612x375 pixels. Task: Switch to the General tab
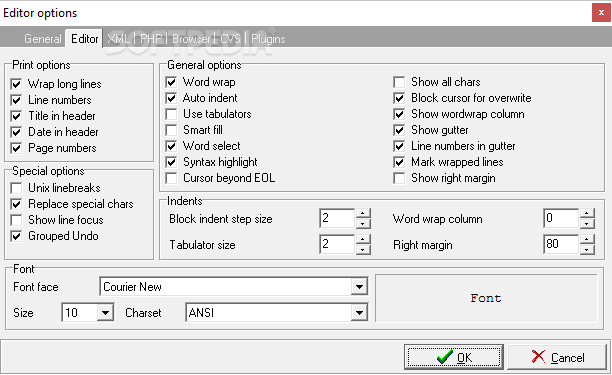43,39
